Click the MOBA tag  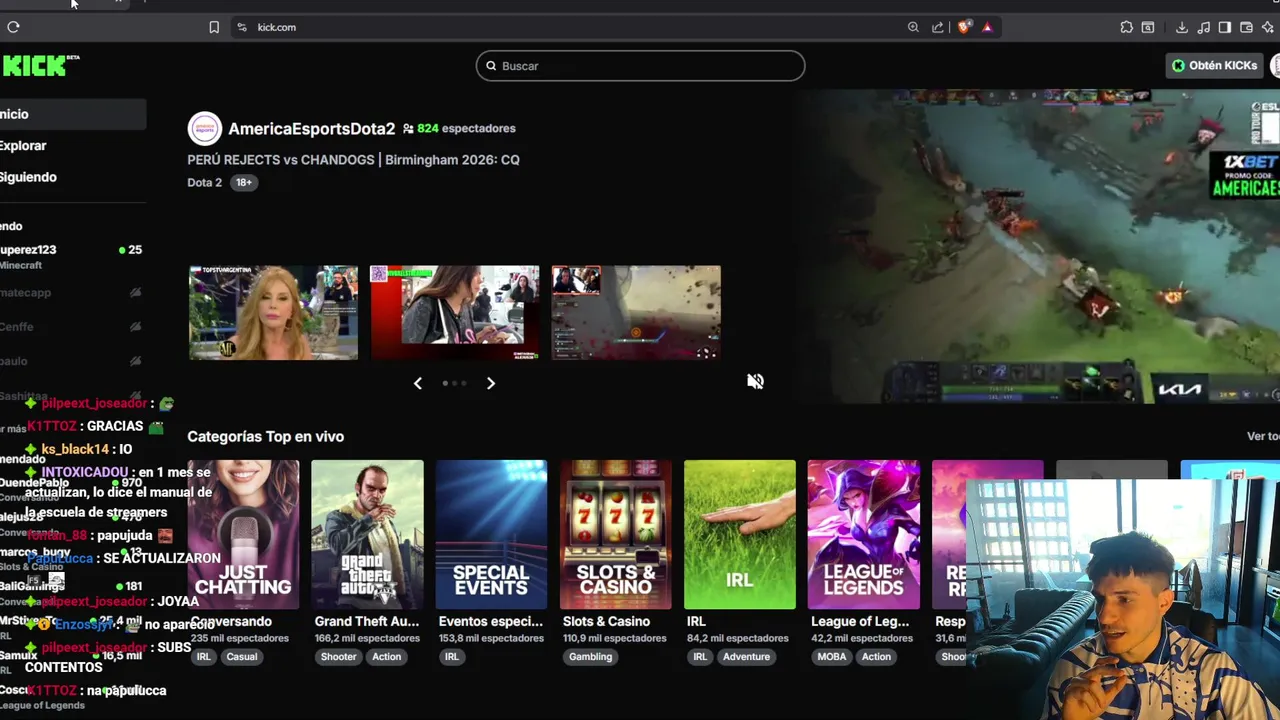point(832,657)
